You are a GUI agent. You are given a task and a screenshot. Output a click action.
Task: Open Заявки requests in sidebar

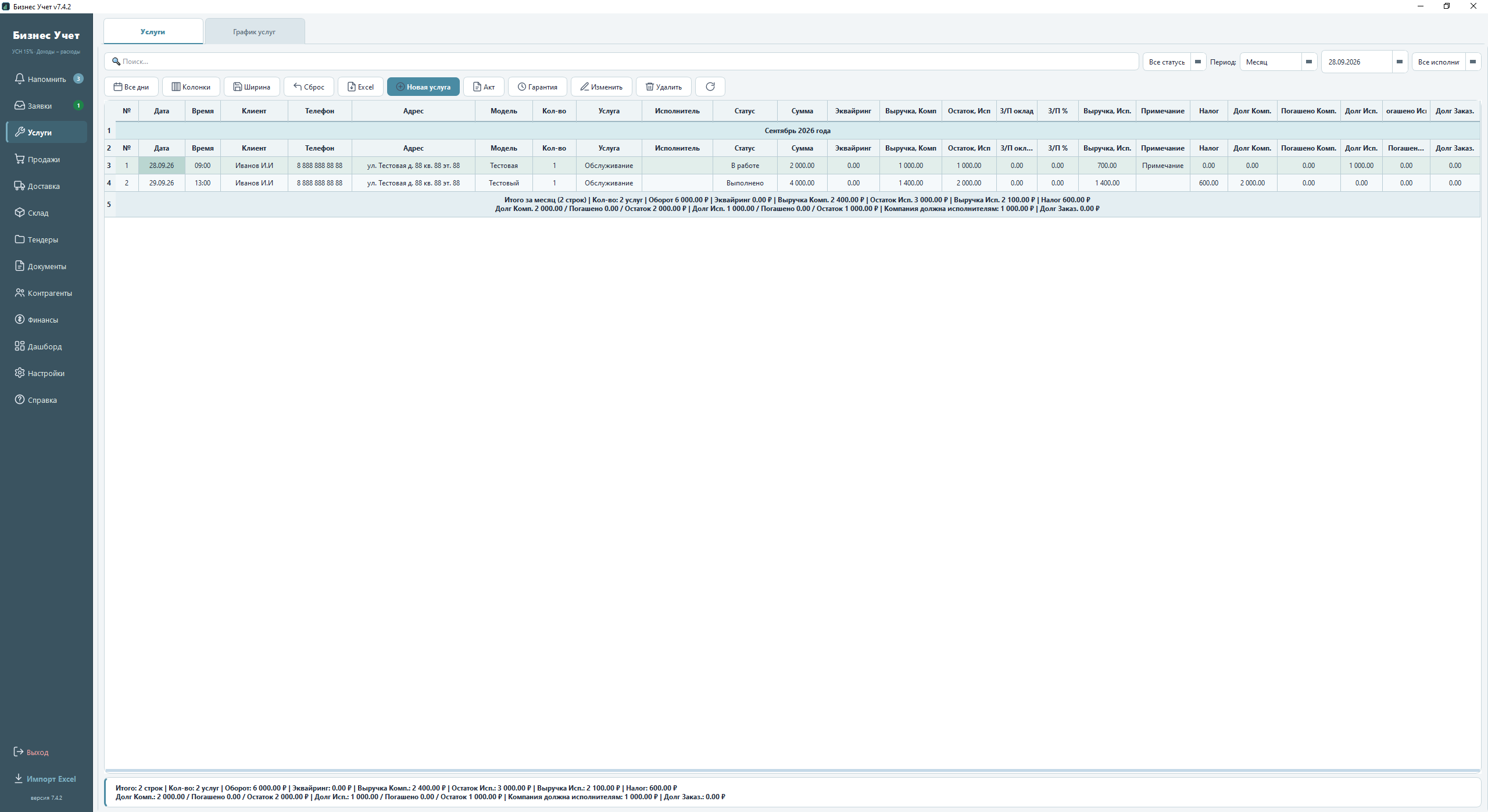click(x=46, y=106)
